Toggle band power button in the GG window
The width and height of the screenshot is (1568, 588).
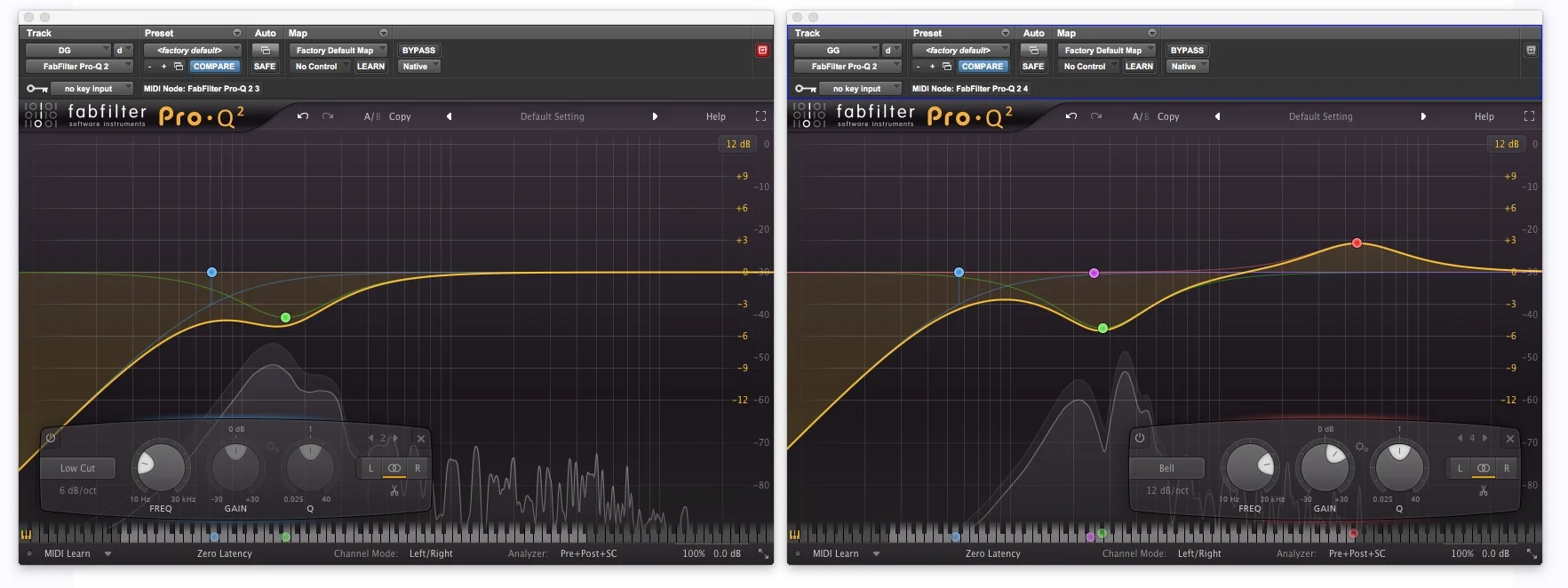(1139, 438)
